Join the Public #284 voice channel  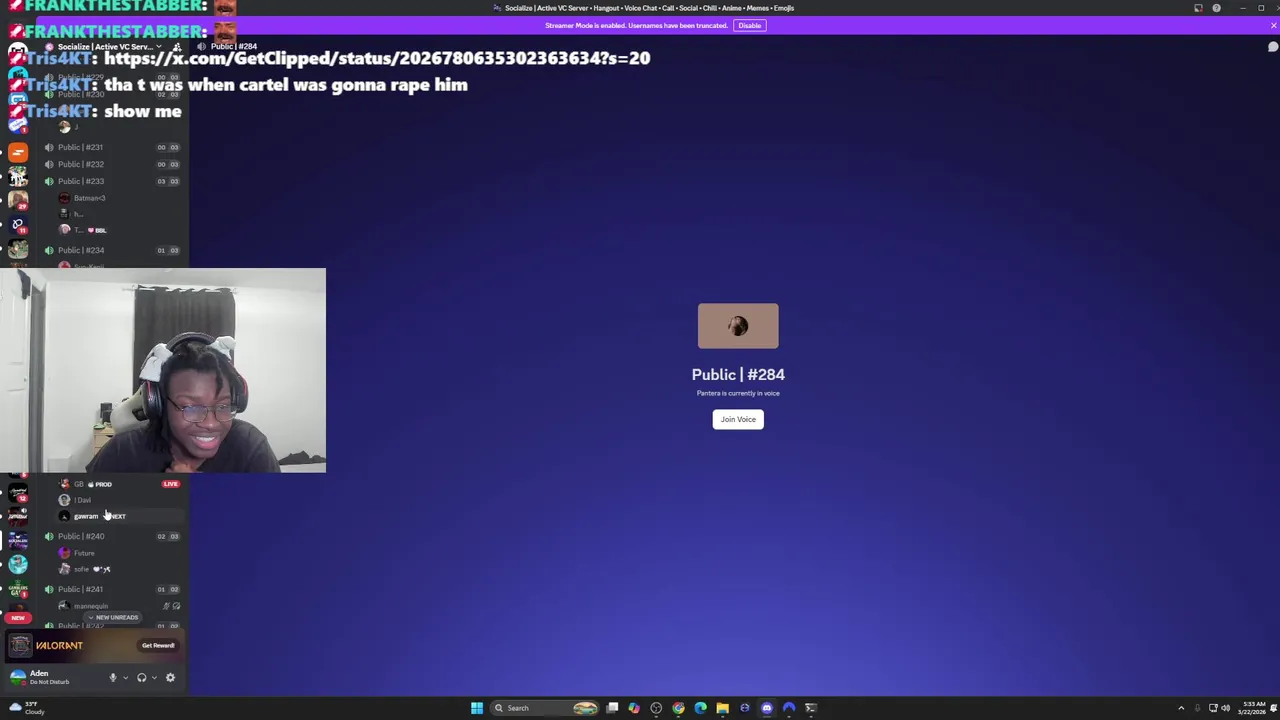click(x=738, y=419)
